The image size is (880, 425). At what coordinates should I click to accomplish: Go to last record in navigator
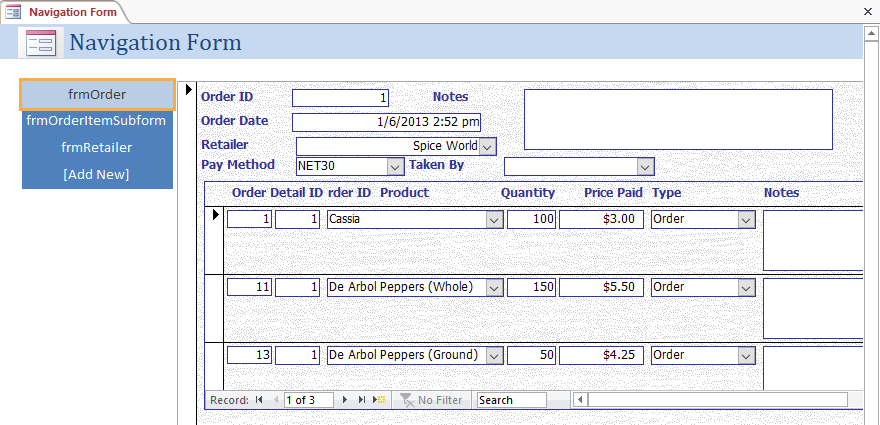tap(362, 400)
